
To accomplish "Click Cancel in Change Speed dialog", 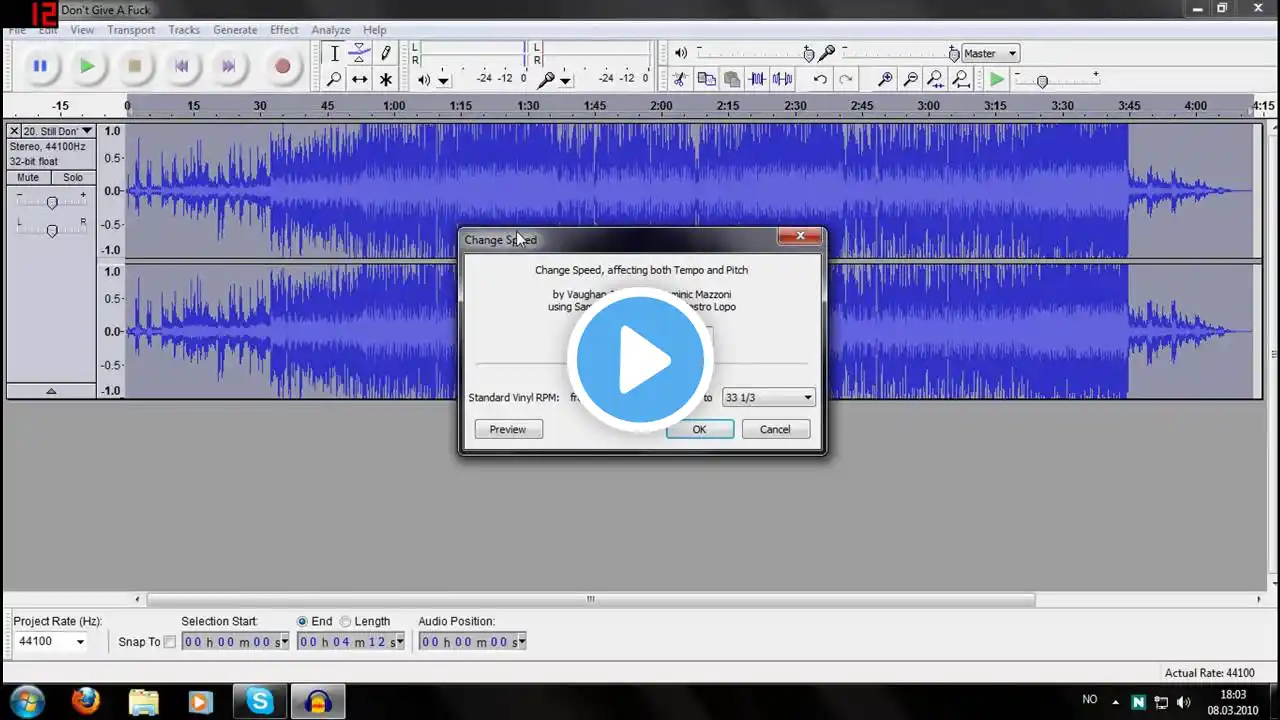I will tap(775, 429).
